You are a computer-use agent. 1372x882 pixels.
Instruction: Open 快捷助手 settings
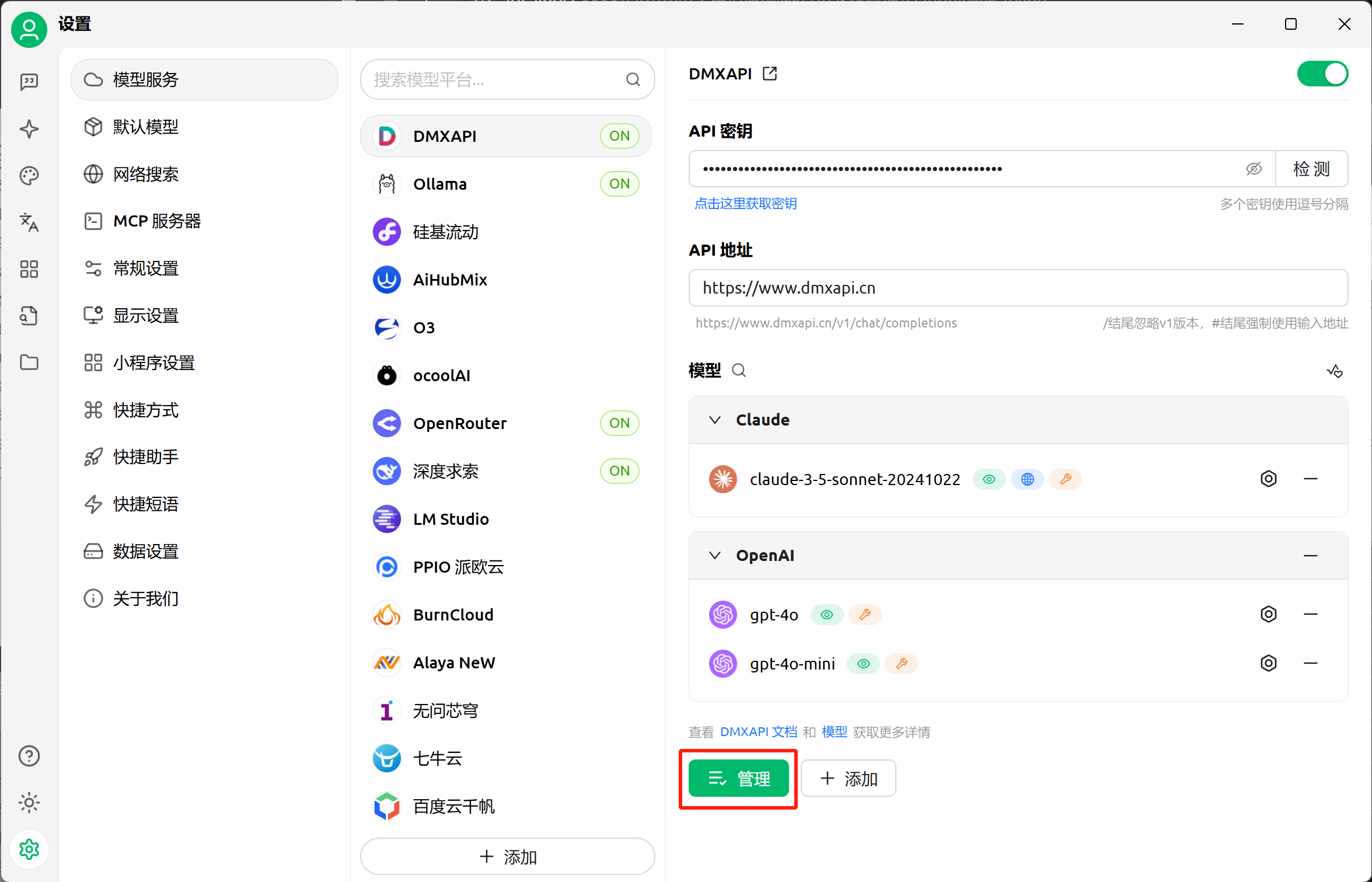(204, 457)
